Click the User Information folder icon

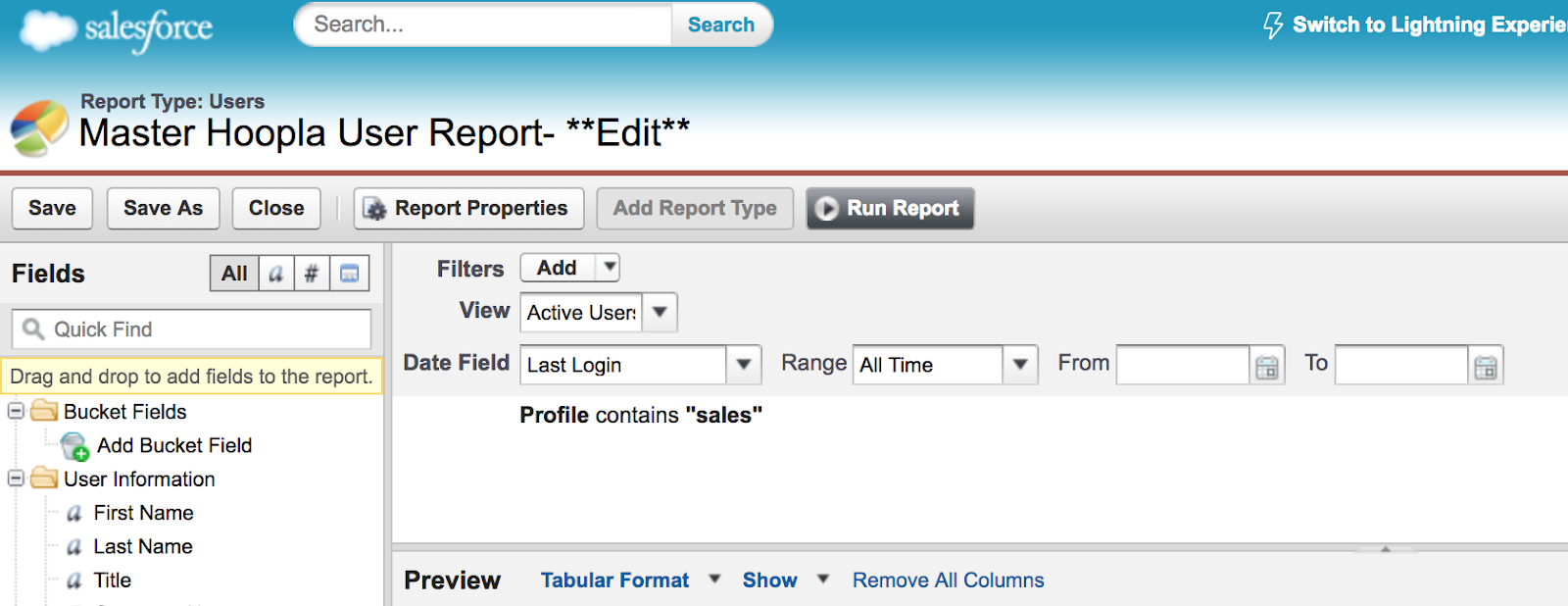click(x=44, y=479)
